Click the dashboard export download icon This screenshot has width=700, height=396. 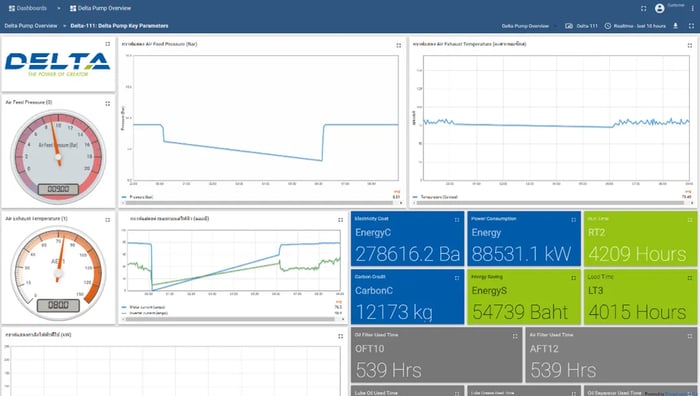pos(675,26)
